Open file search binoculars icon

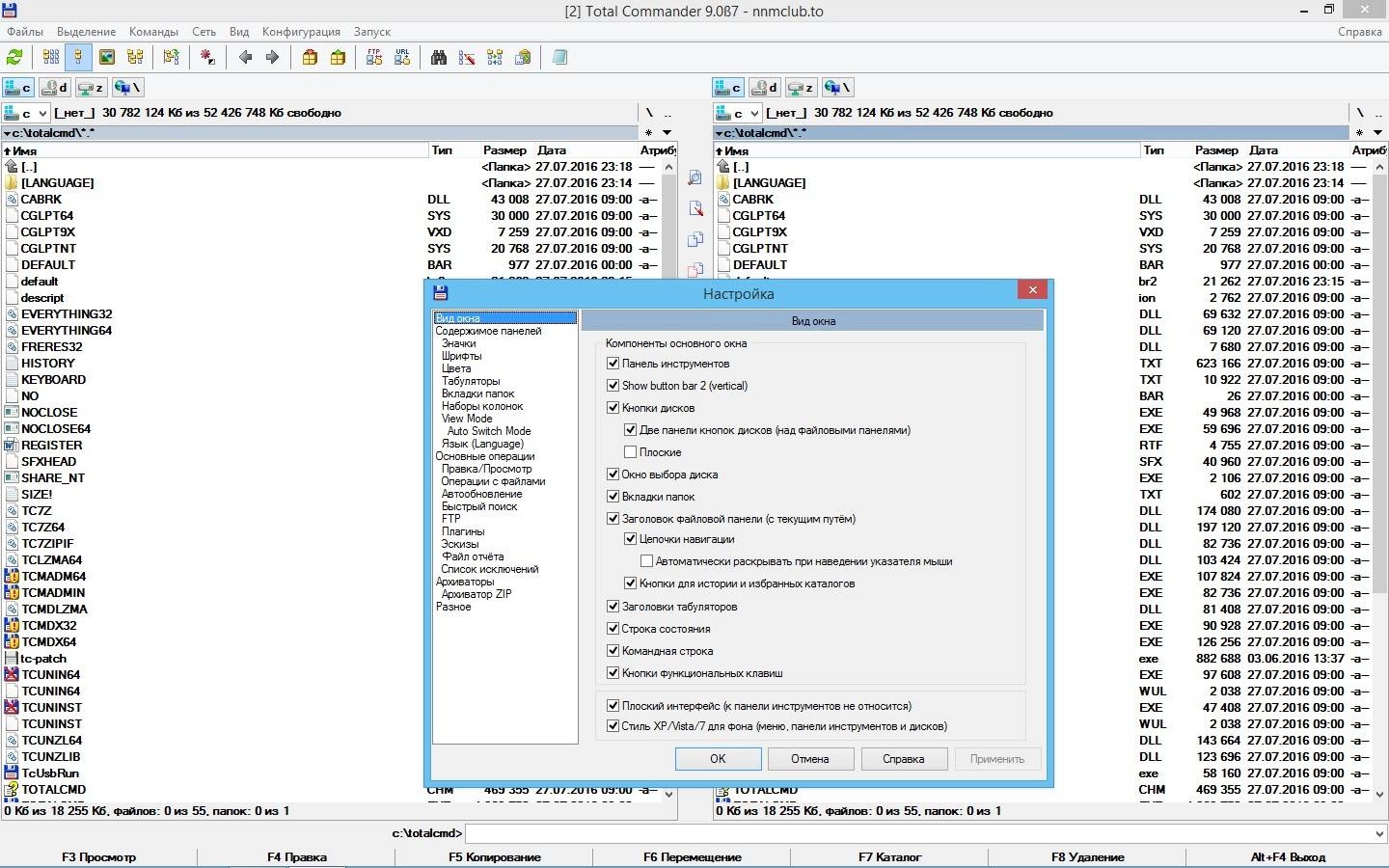click(439, 57)
